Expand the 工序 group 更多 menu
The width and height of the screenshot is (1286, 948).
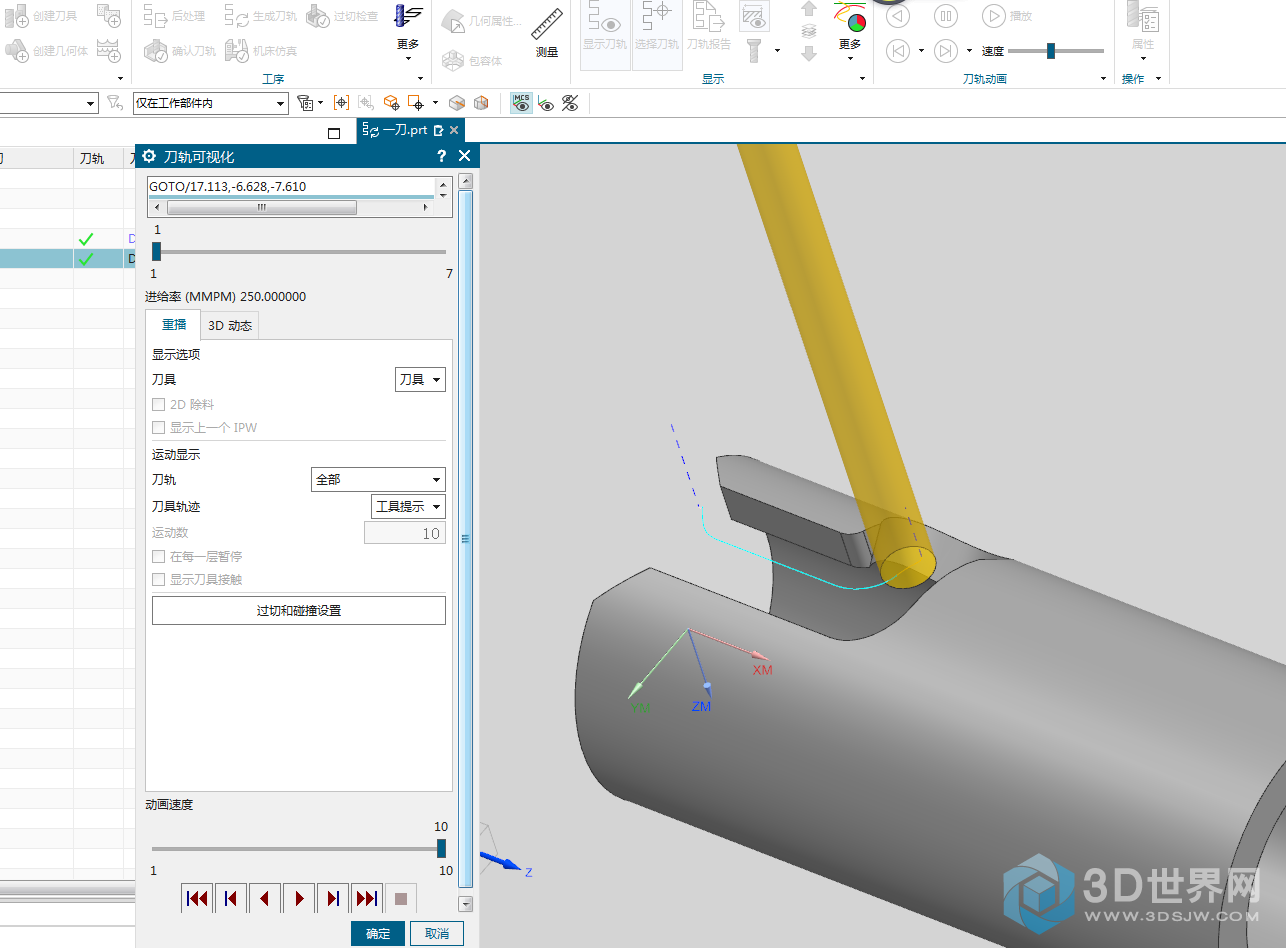click(408, 34)
